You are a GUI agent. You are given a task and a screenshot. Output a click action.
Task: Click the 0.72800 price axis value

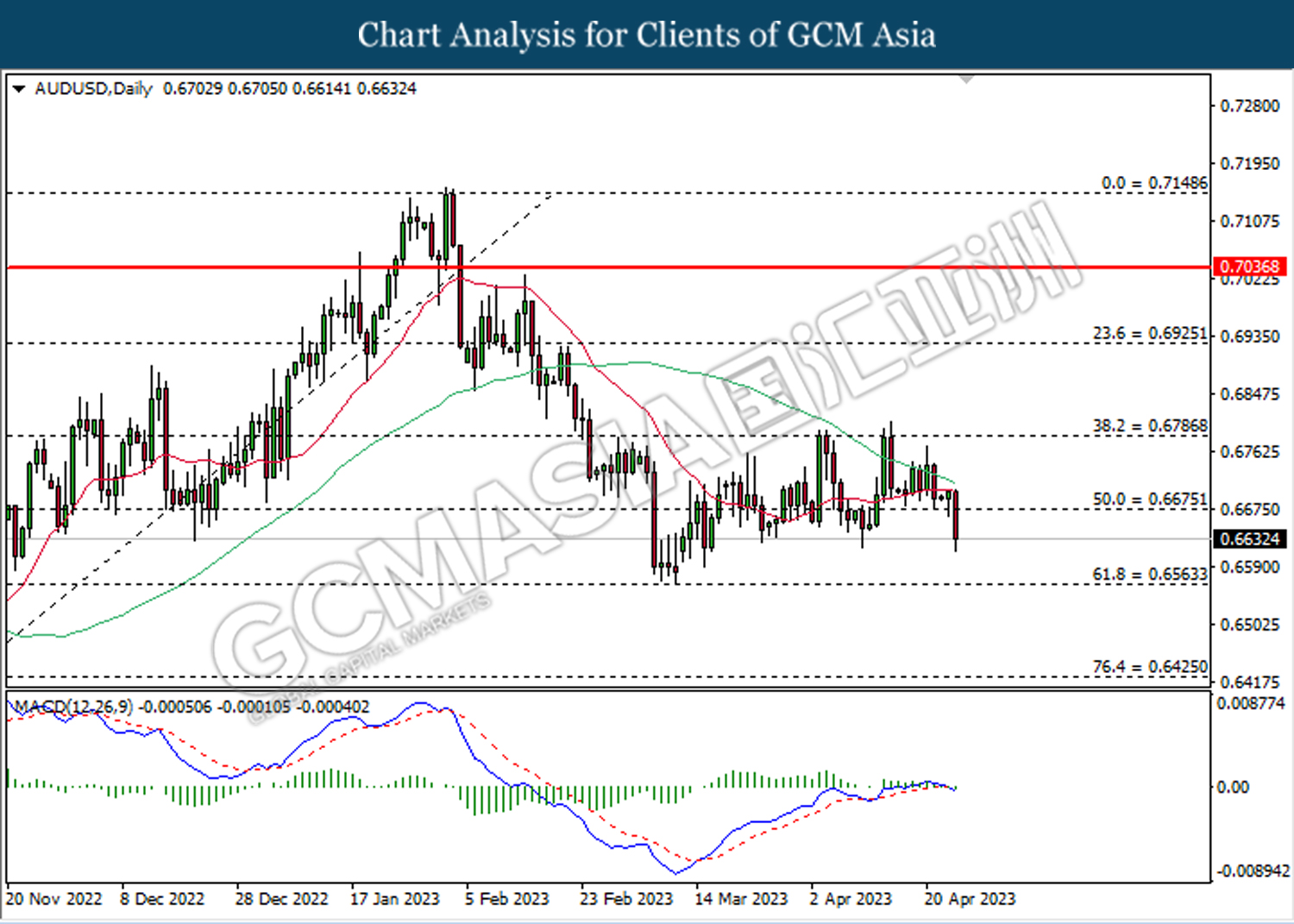click(x=1250, y=105)
